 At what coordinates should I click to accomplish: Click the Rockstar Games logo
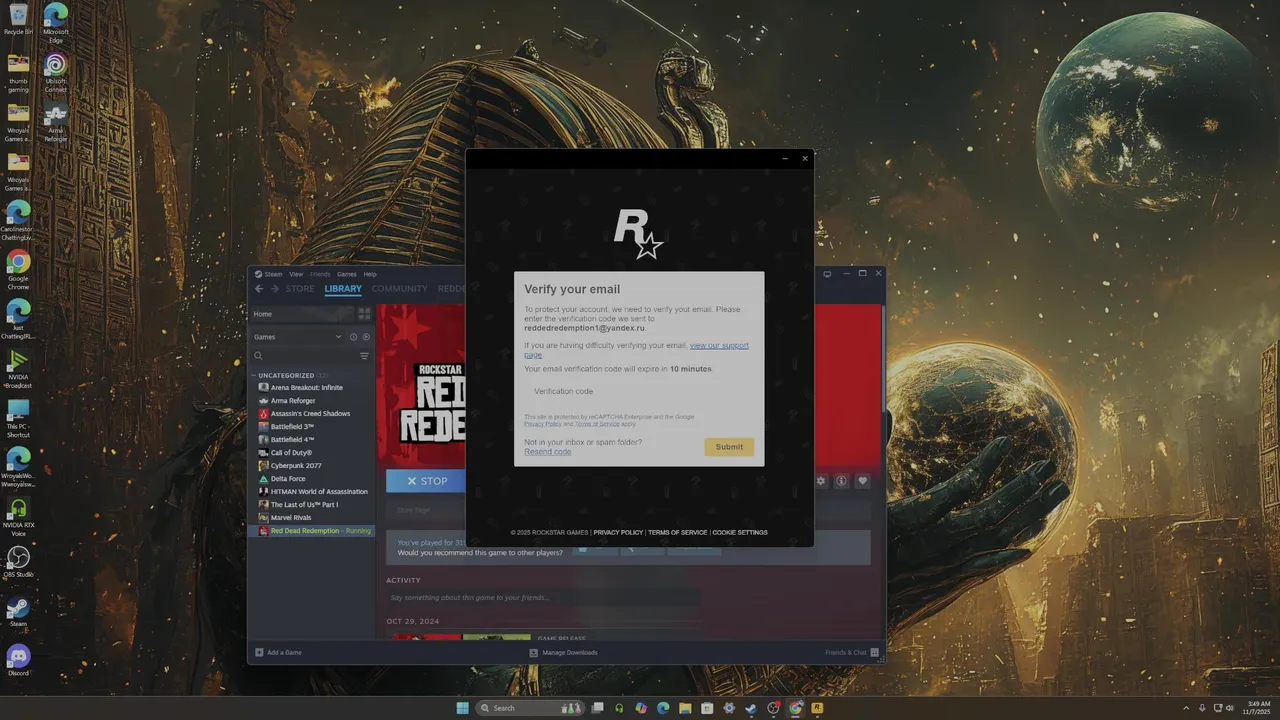pyautogui.click(x=638, y=234)
